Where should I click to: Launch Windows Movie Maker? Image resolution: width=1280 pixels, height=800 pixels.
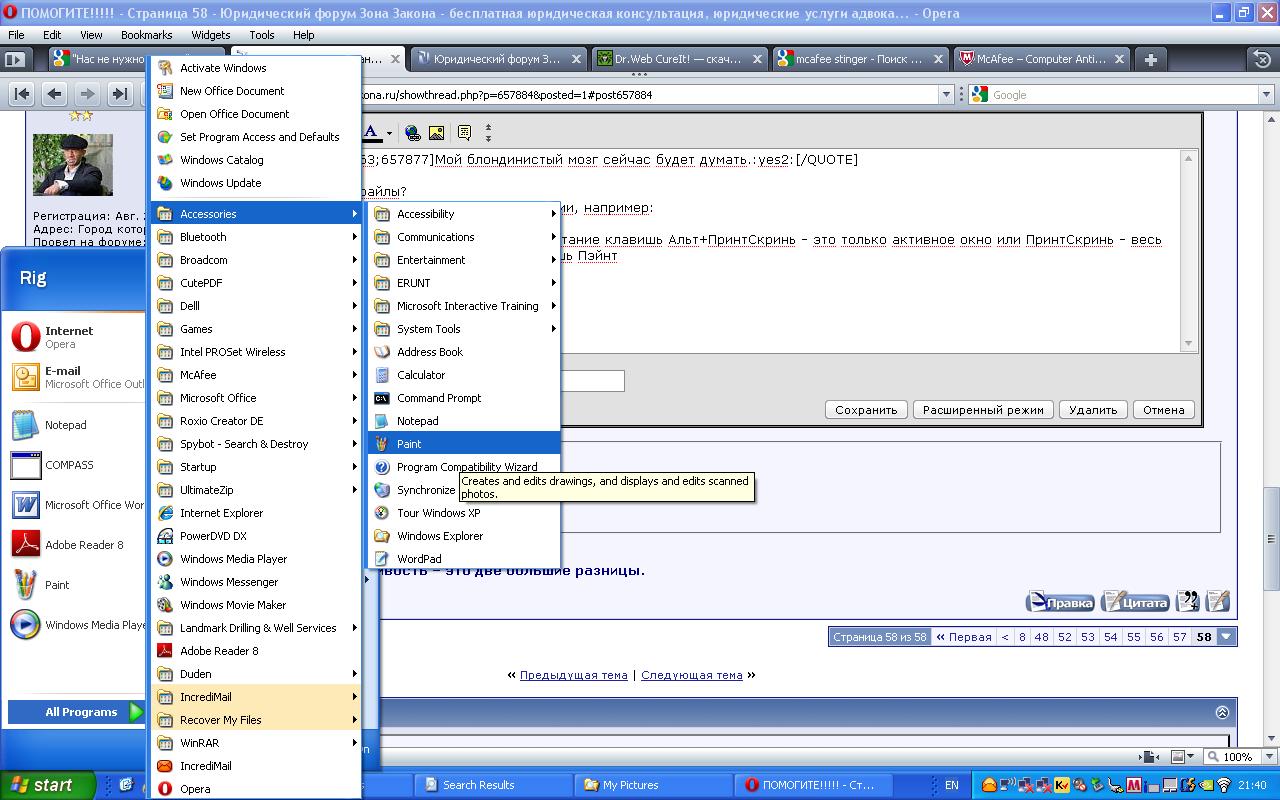pos(256,605)
